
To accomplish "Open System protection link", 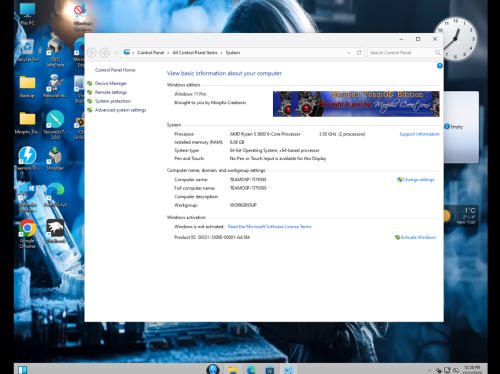I will pyautogui.click(x=113, y=101).
